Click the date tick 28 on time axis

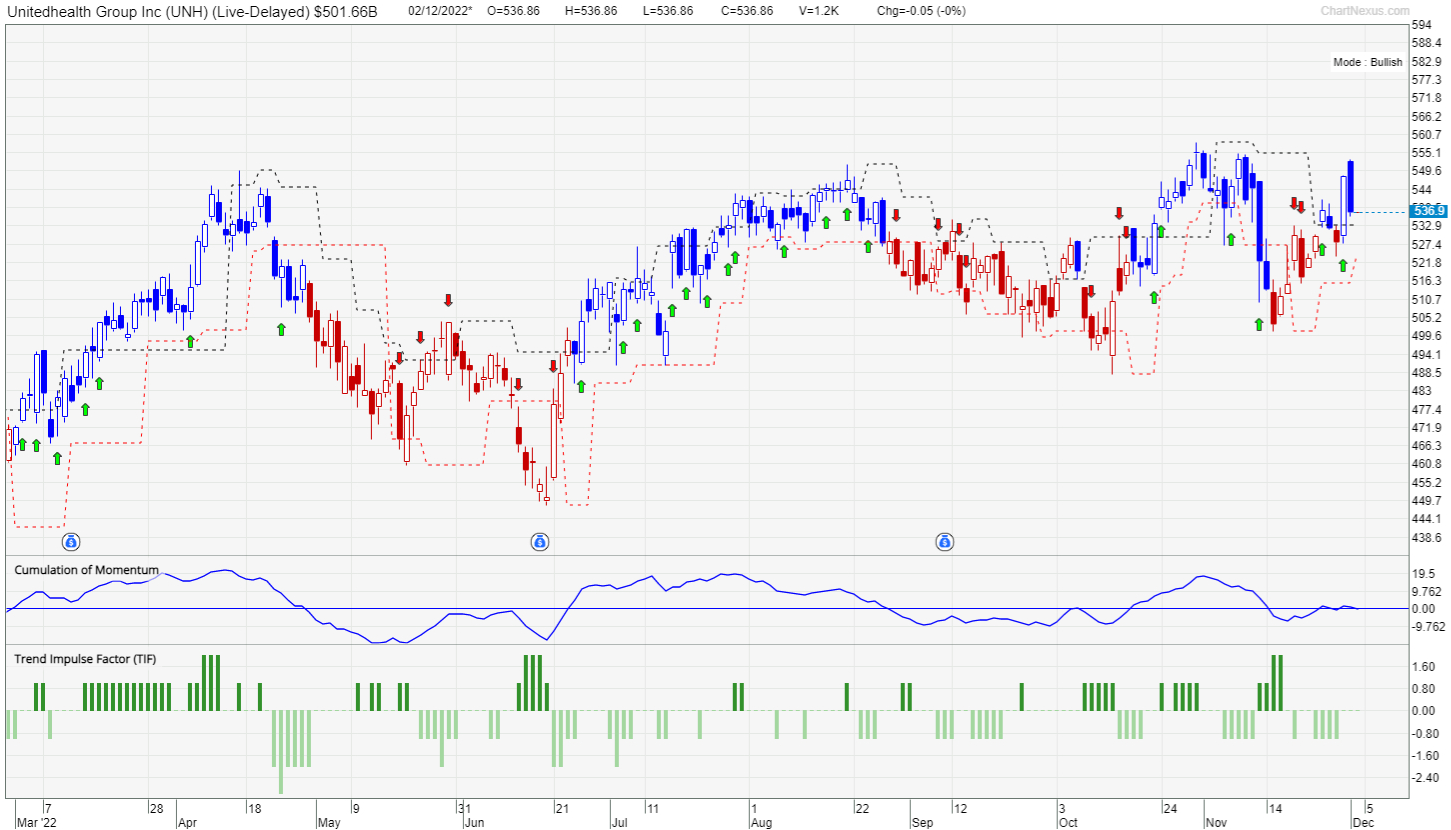pyautogui.click(x=155, y=807)
